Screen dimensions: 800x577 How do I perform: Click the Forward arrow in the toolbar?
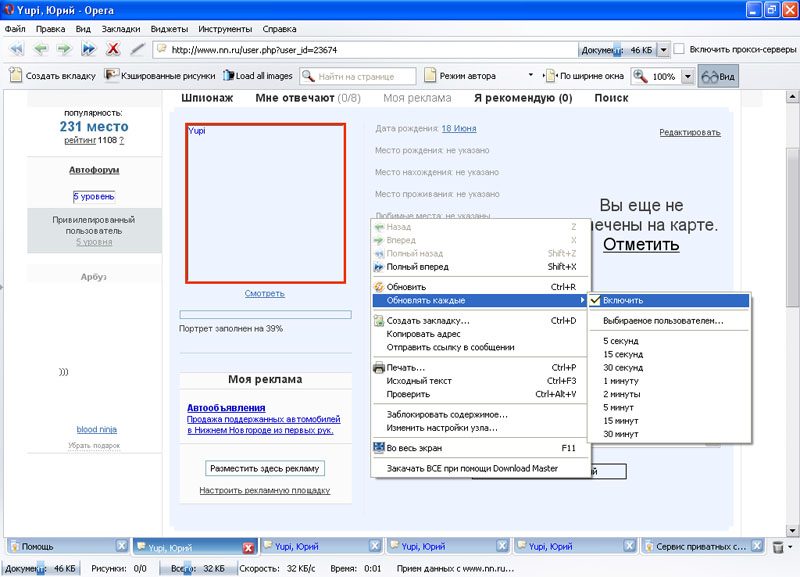64,49
